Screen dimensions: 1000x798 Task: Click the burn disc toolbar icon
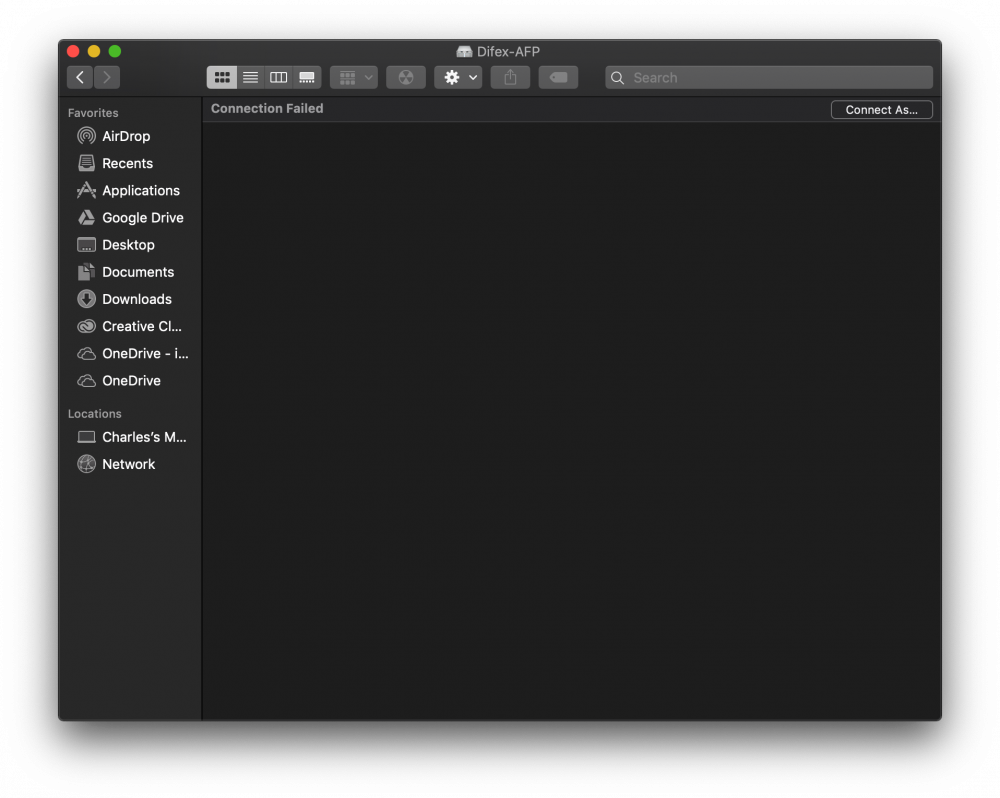point(406,77)
